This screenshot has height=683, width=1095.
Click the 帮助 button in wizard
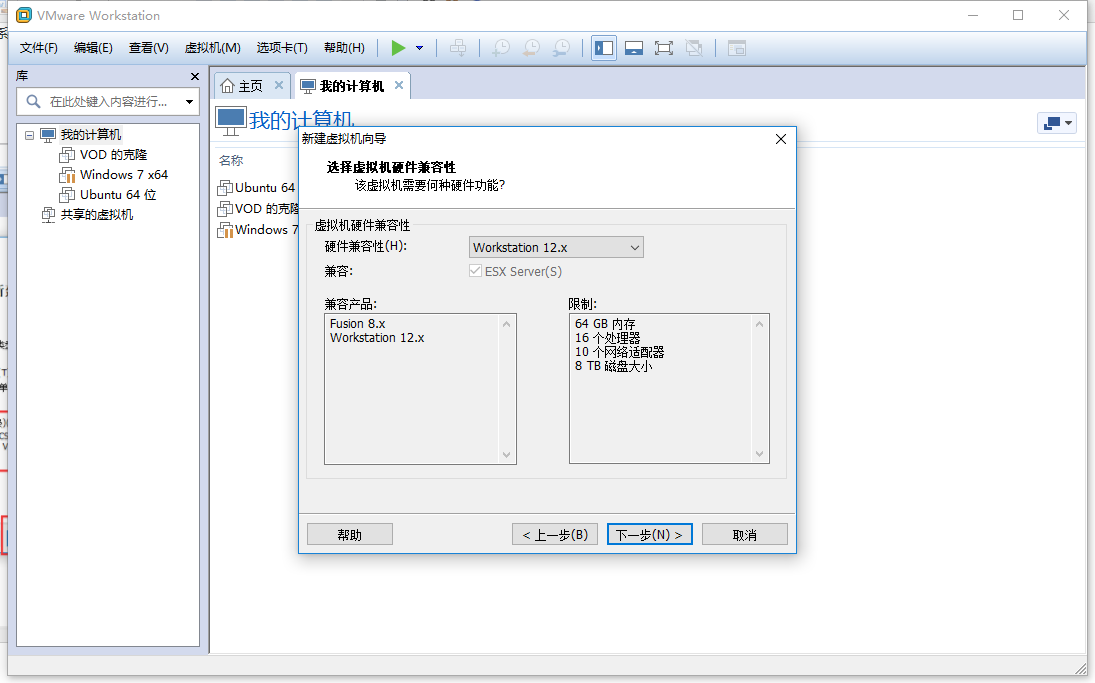(350, 534)
